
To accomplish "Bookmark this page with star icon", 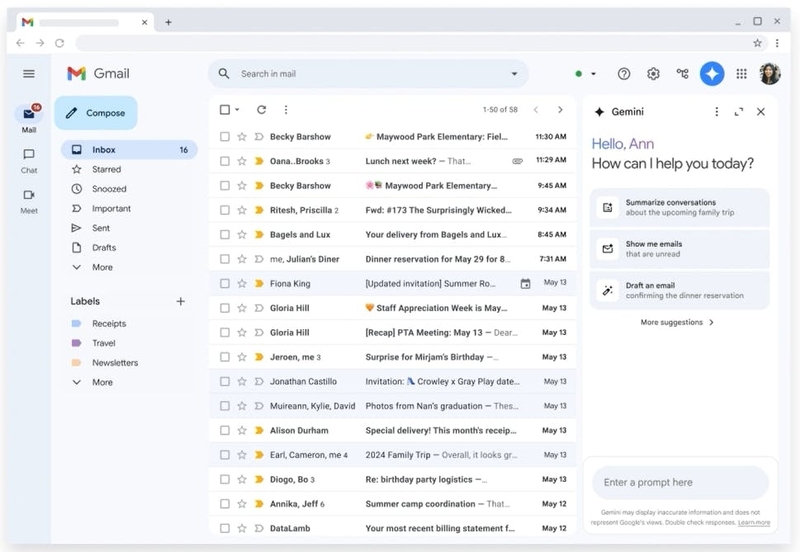I will pos(758,43).
